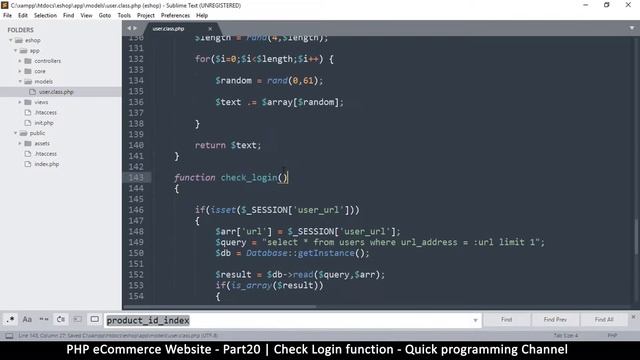
Task: Click the index.php file icon
Action: coord(28,164)
